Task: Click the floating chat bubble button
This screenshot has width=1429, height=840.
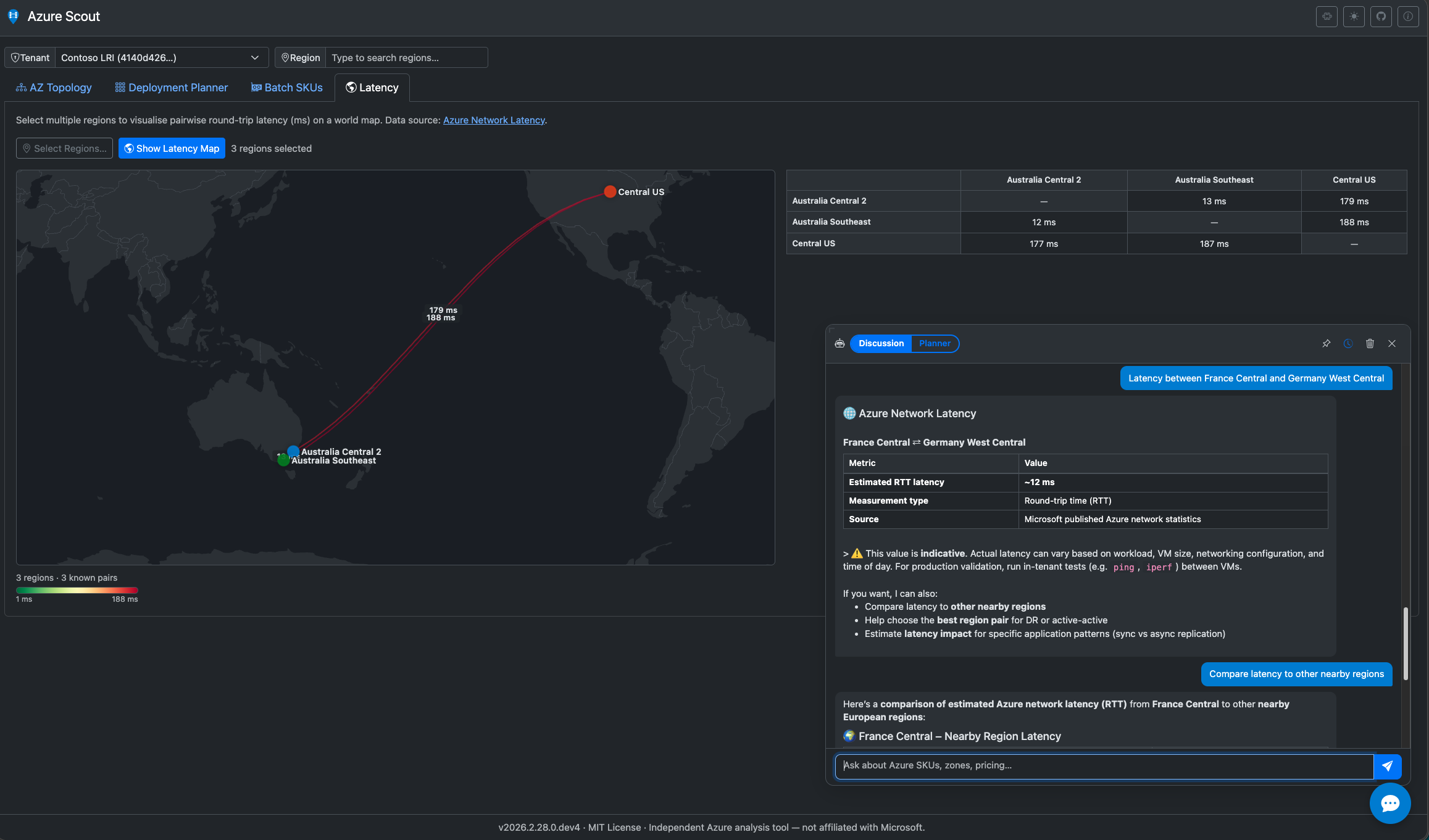Action: (1390, 803)
